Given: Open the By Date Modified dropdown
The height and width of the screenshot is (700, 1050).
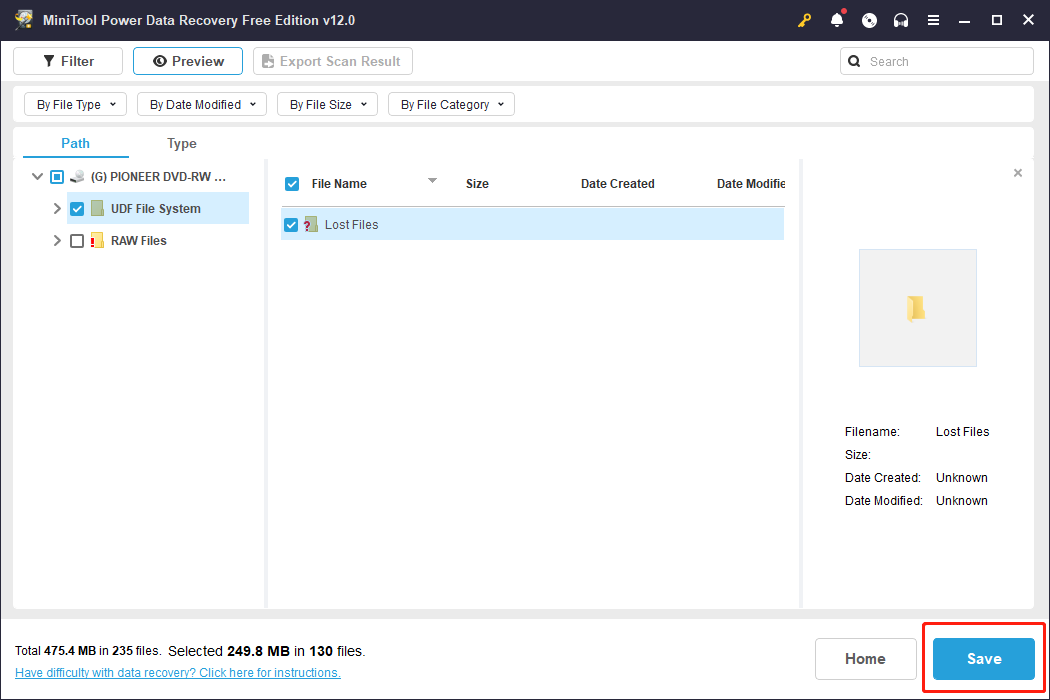Looking at the screenshot, I should click(202, 104).
